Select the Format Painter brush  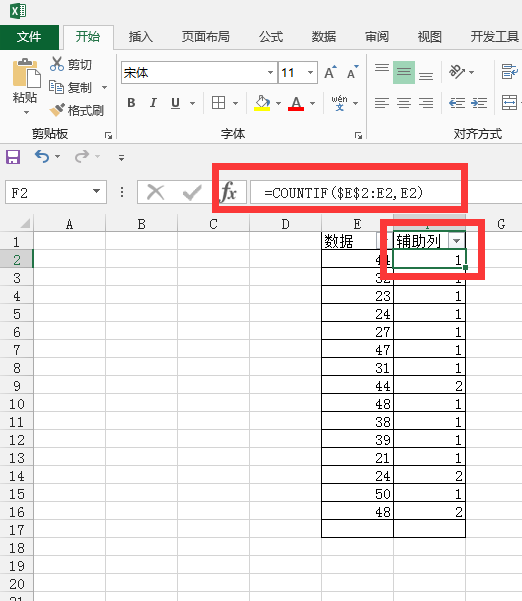57,110
